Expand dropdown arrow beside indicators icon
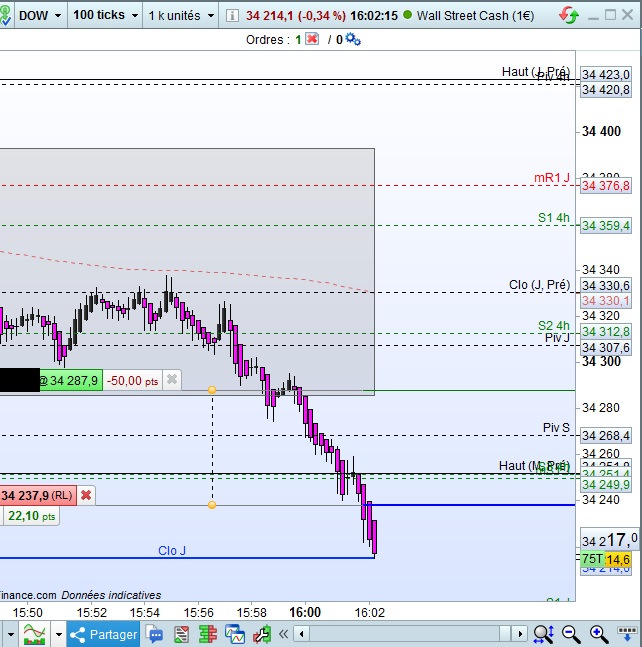The height and width of the screenshot is (647, 642). point(59,634)
